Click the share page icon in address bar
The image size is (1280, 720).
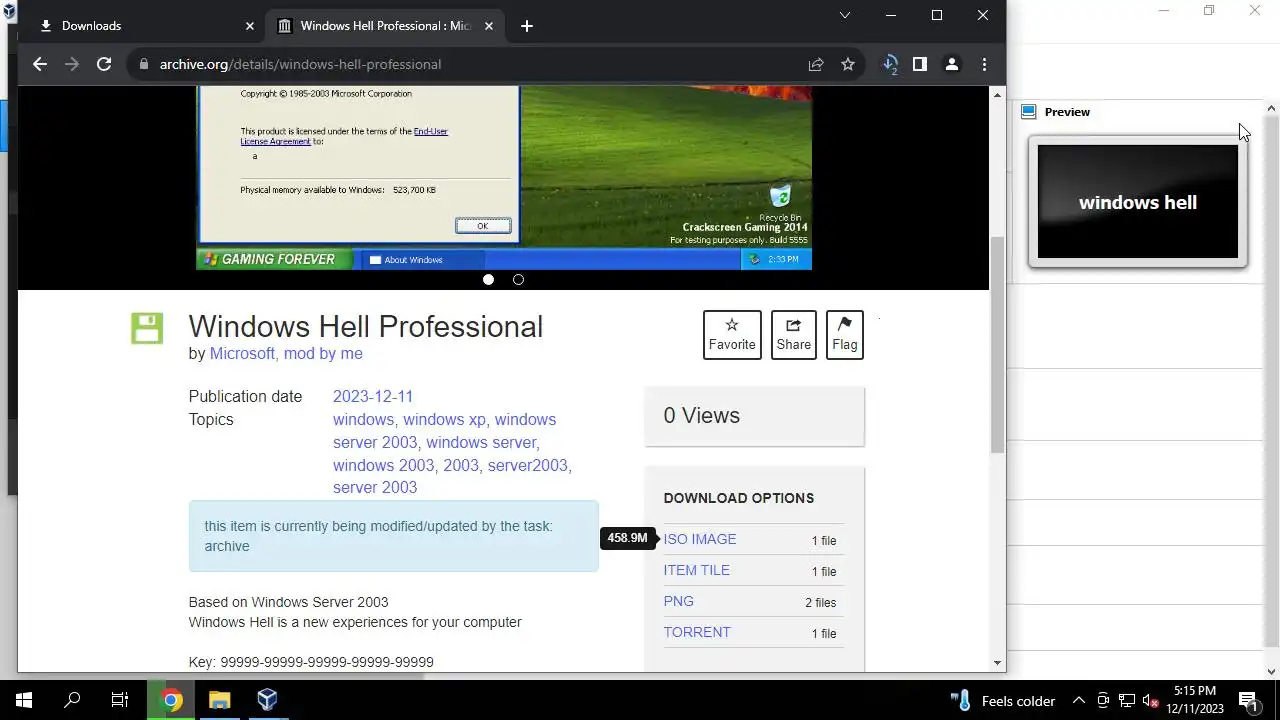(x=816, y=64)
